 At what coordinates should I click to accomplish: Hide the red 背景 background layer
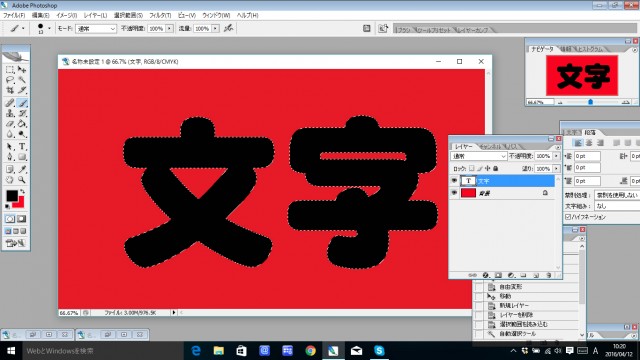coord(454,193)
